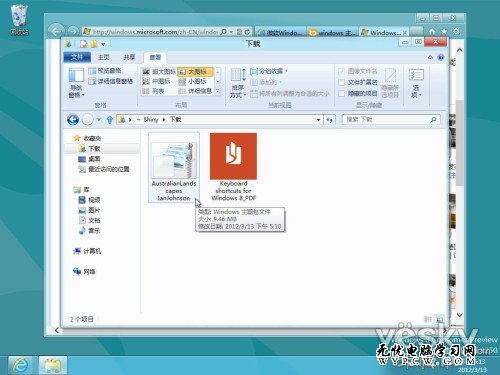The width and height of the screenshot is (500, 375).
Task: Click the 下载 breadcrumb in address bar
Action: [x=175, y=119]
